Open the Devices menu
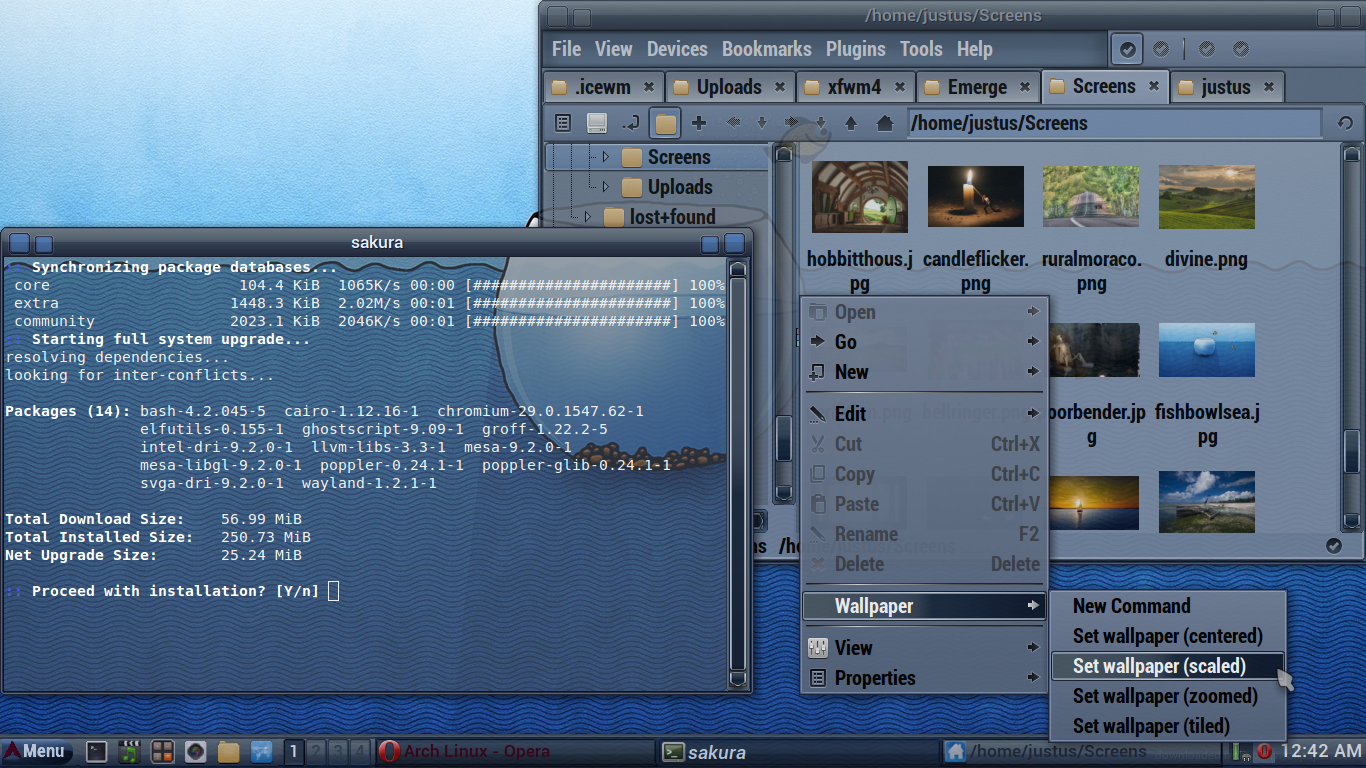 (x=677, y=49)
